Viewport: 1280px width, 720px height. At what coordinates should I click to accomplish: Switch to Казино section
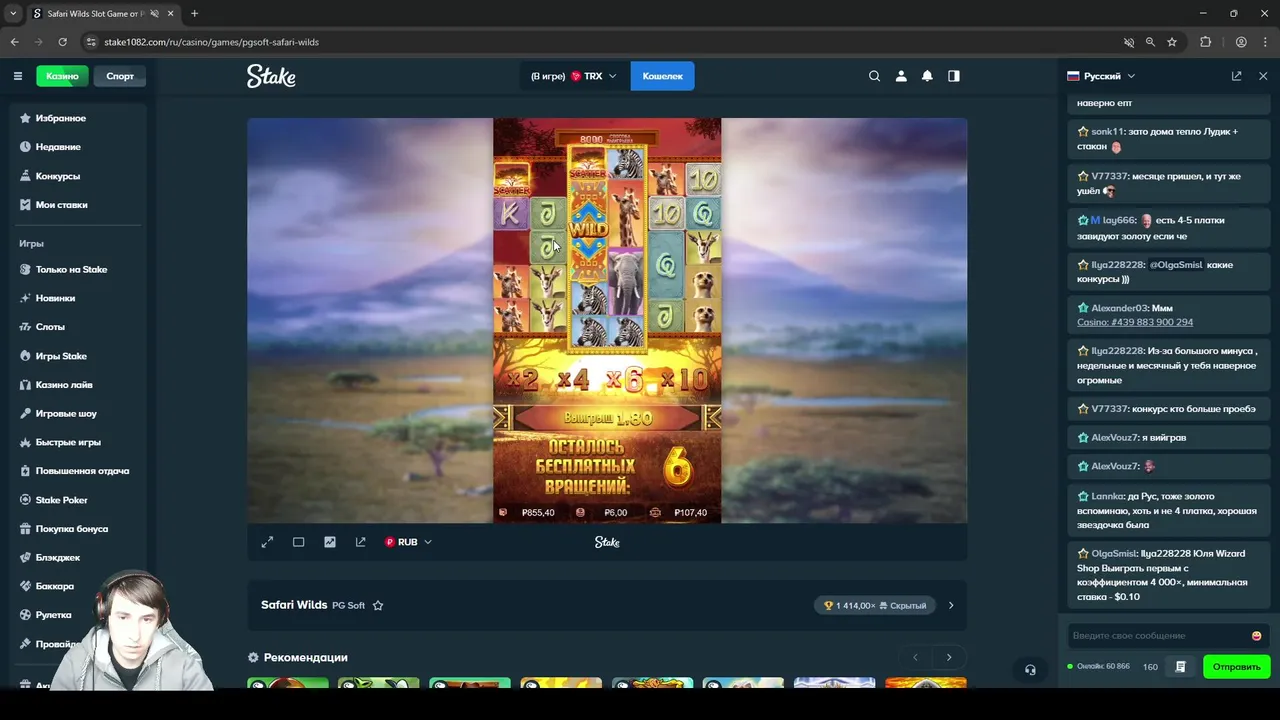tap(62, 76)
